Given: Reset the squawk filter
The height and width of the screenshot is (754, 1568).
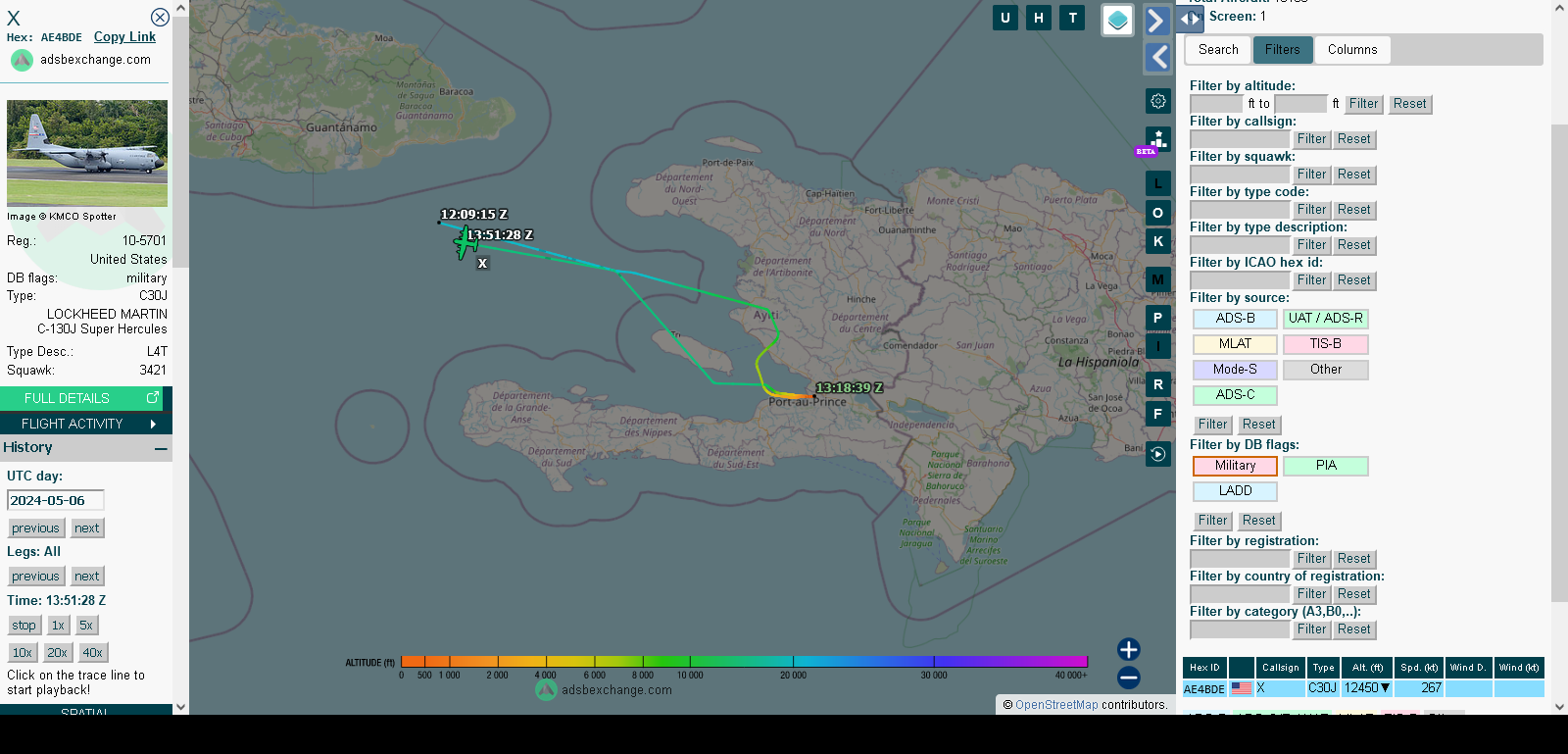Looking at the screenshot, I should [x=1354, y=175].
